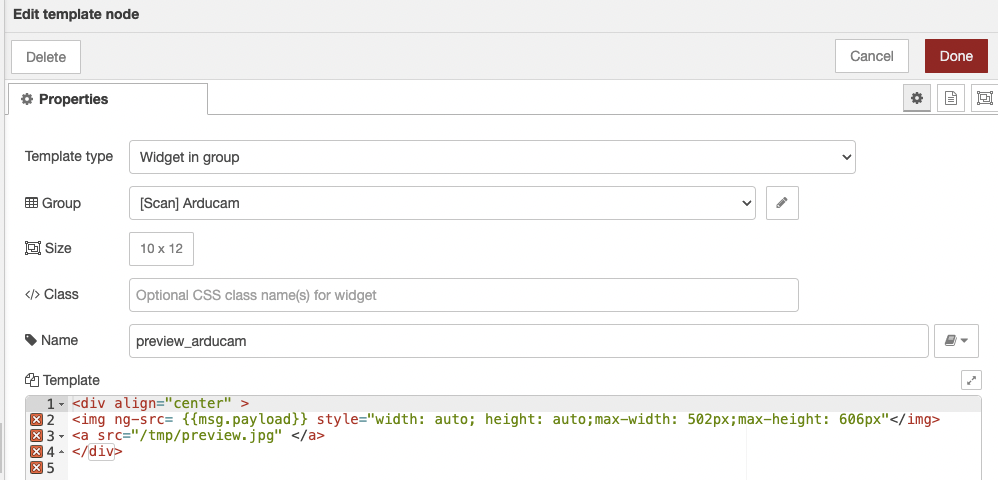The height and width of the screenshot is (480, 998).
Task: Click error marker on line 3
Action: click(x=36, y=436)
